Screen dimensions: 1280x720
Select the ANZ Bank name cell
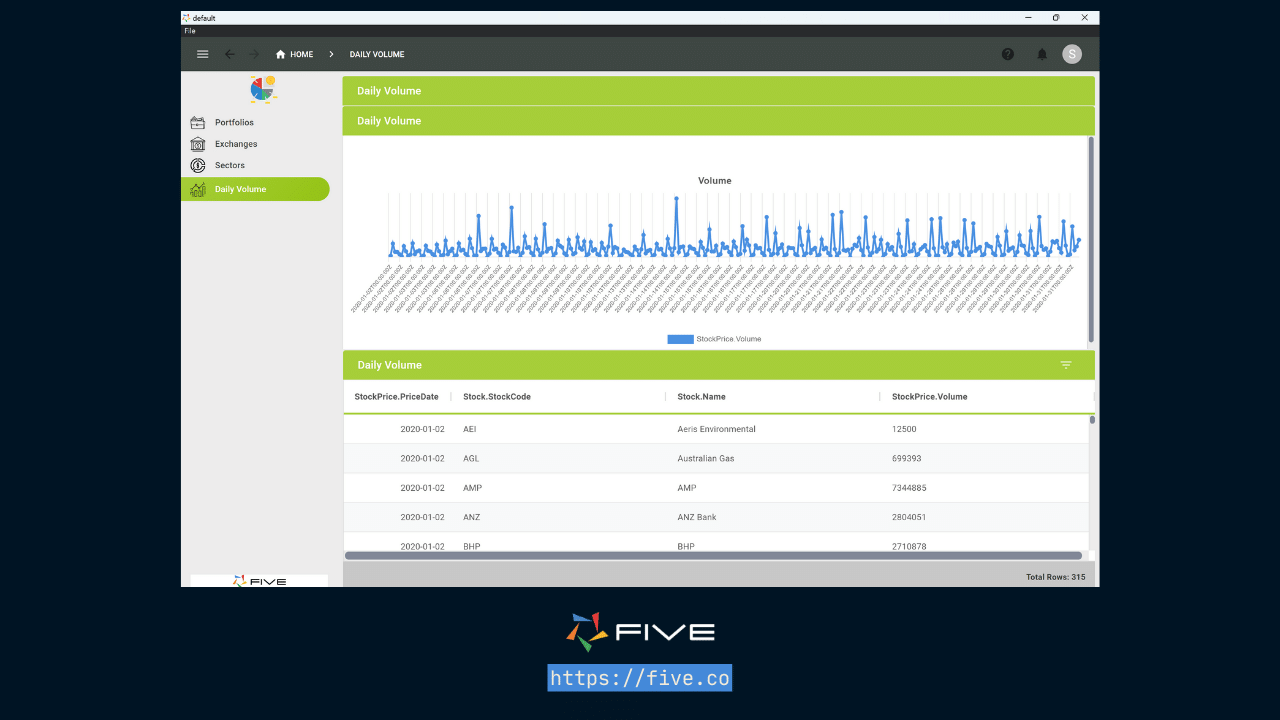tap(697, 517)
